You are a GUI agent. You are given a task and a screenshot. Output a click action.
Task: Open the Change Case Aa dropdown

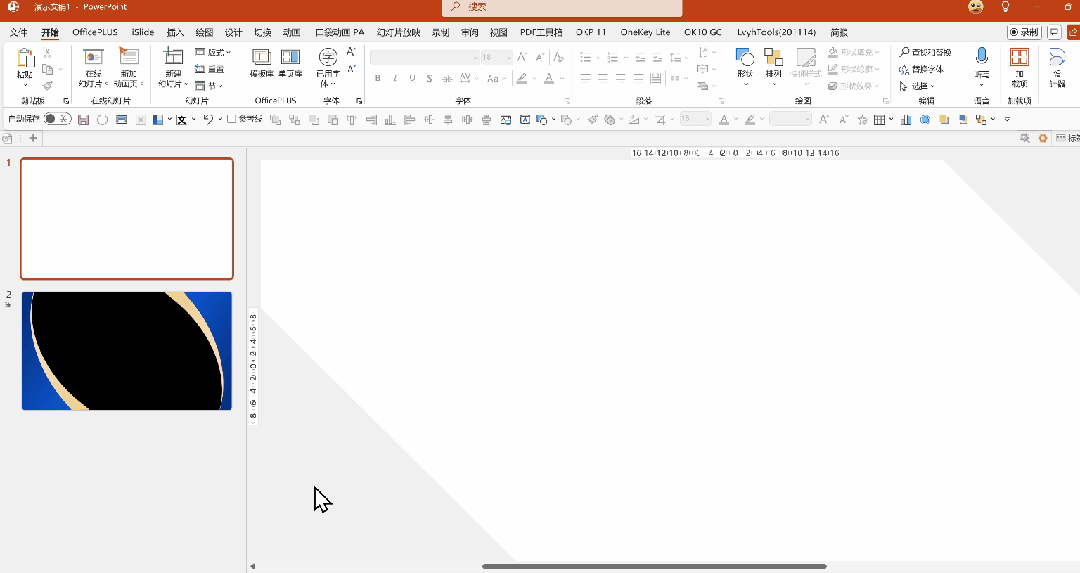(x=496, y=79)
